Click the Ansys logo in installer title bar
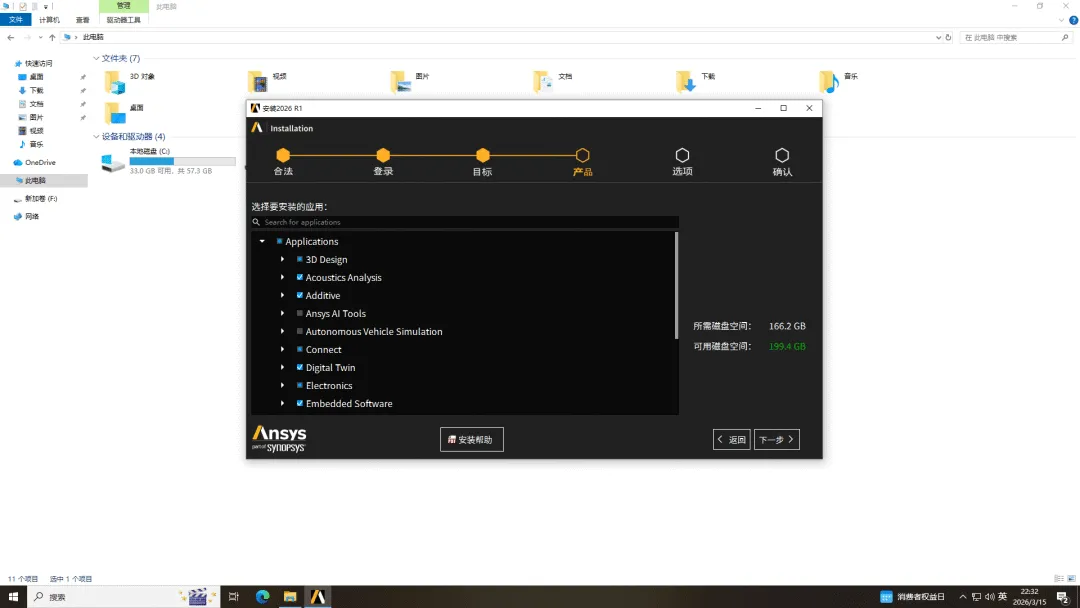The height and width of the screenshot is (608, 1080). pyautogui.click(x=256, y=108)
